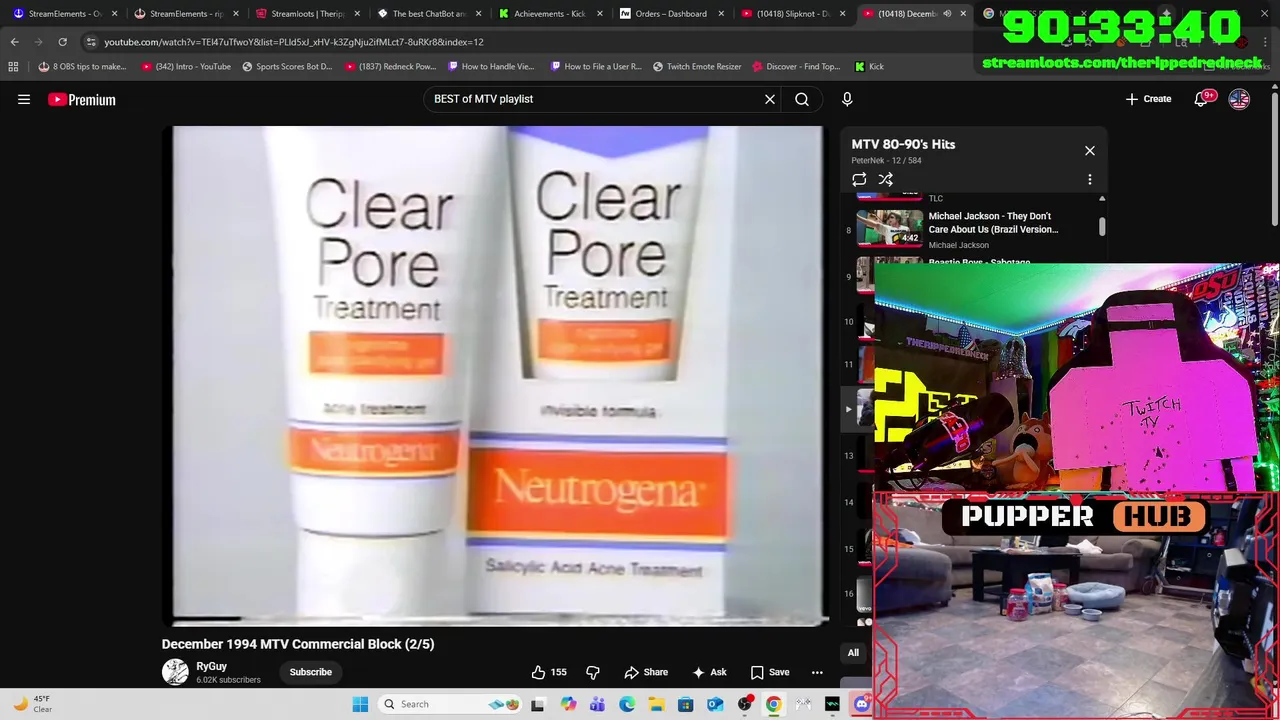The image size is (1280, 720).
Task: Open playlist three-dot options menu
Action: coord(1090,180)
